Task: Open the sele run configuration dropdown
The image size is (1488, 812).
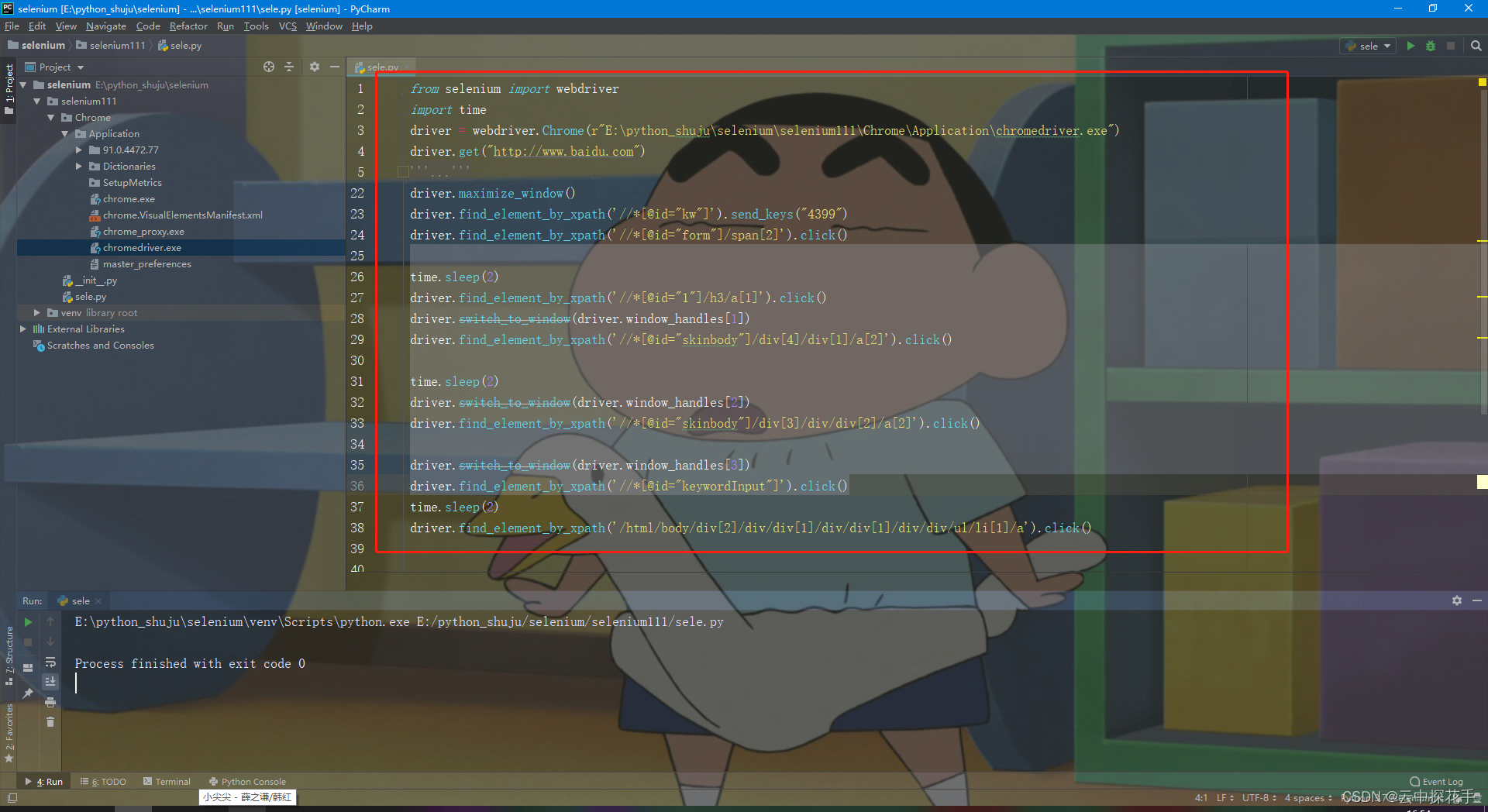Action: (1369, 46)
